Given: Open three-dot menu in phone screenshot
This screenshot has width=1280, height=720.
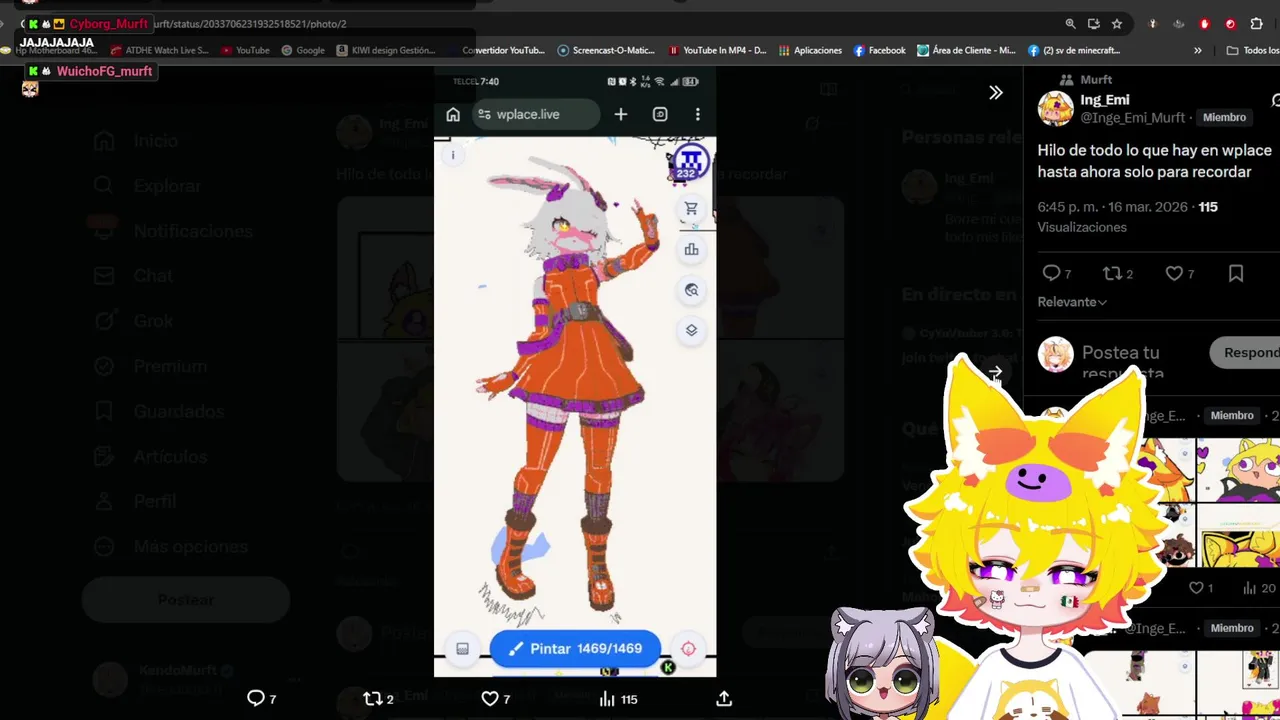Looking at the screenshot, I should pyautogui.click(x=697, y=114).
